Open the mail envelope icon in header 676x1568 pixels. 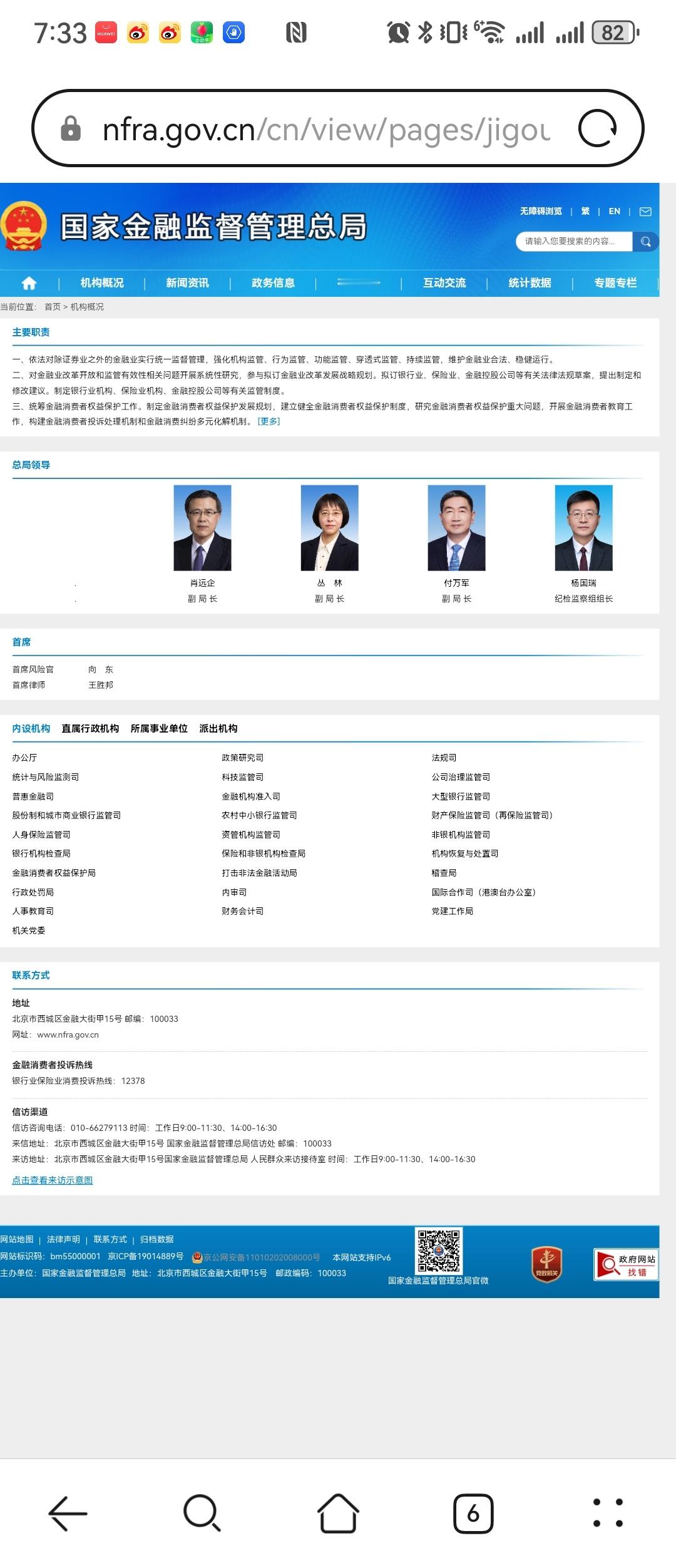(x=645, y=212)
